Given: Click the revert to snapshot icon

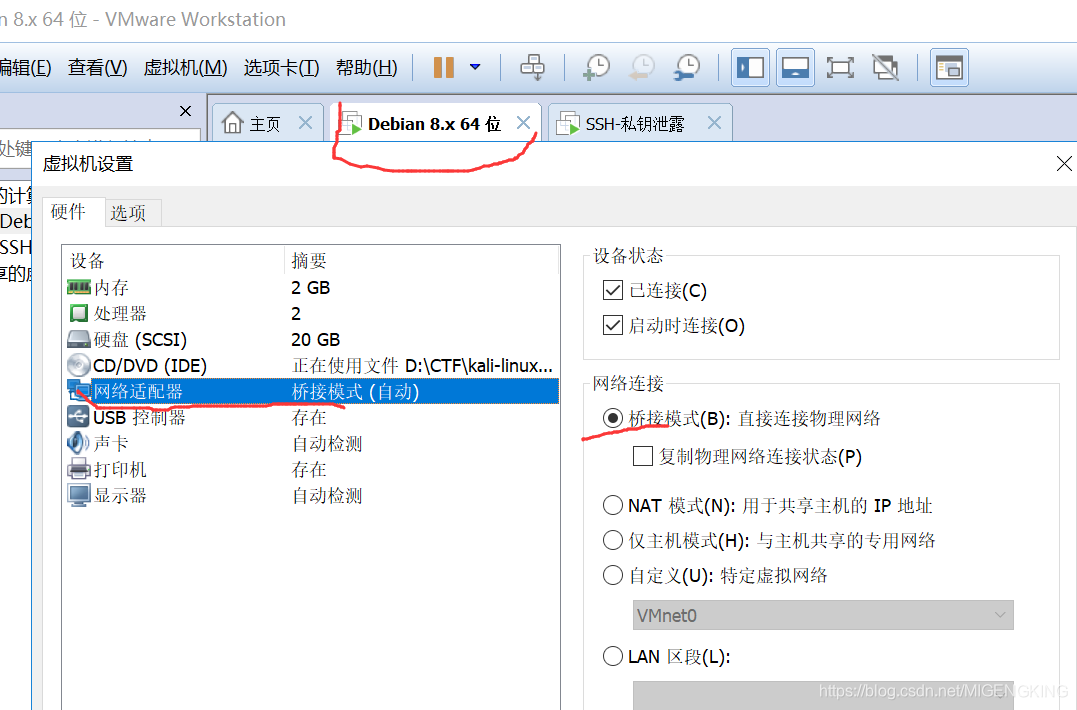Looking at the screenshot, I should tap(642, 67).
